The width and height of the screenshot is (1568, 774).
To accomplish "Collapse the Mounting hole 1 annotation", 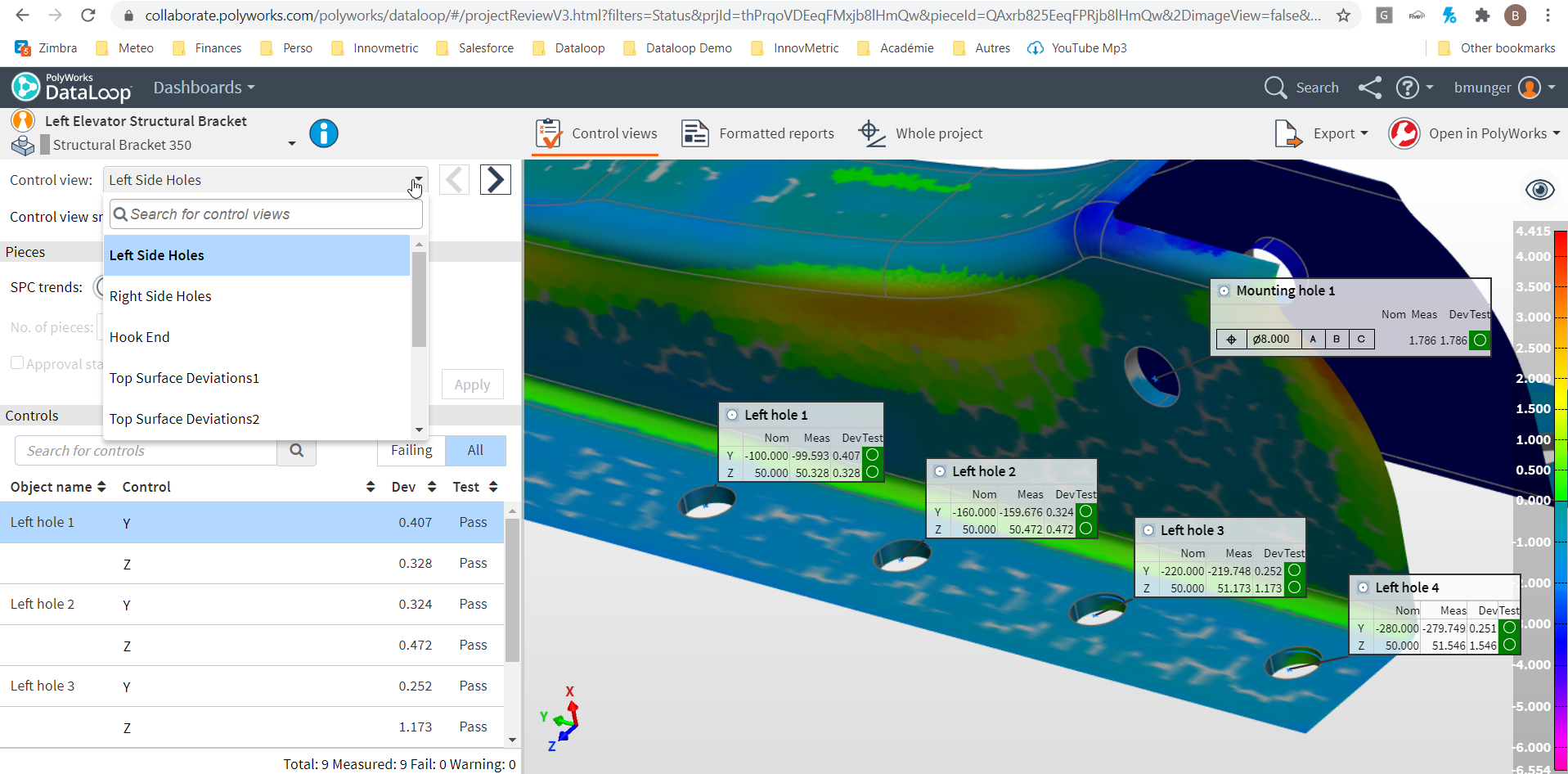I will pyautogui.click(x=1224, y=290).
